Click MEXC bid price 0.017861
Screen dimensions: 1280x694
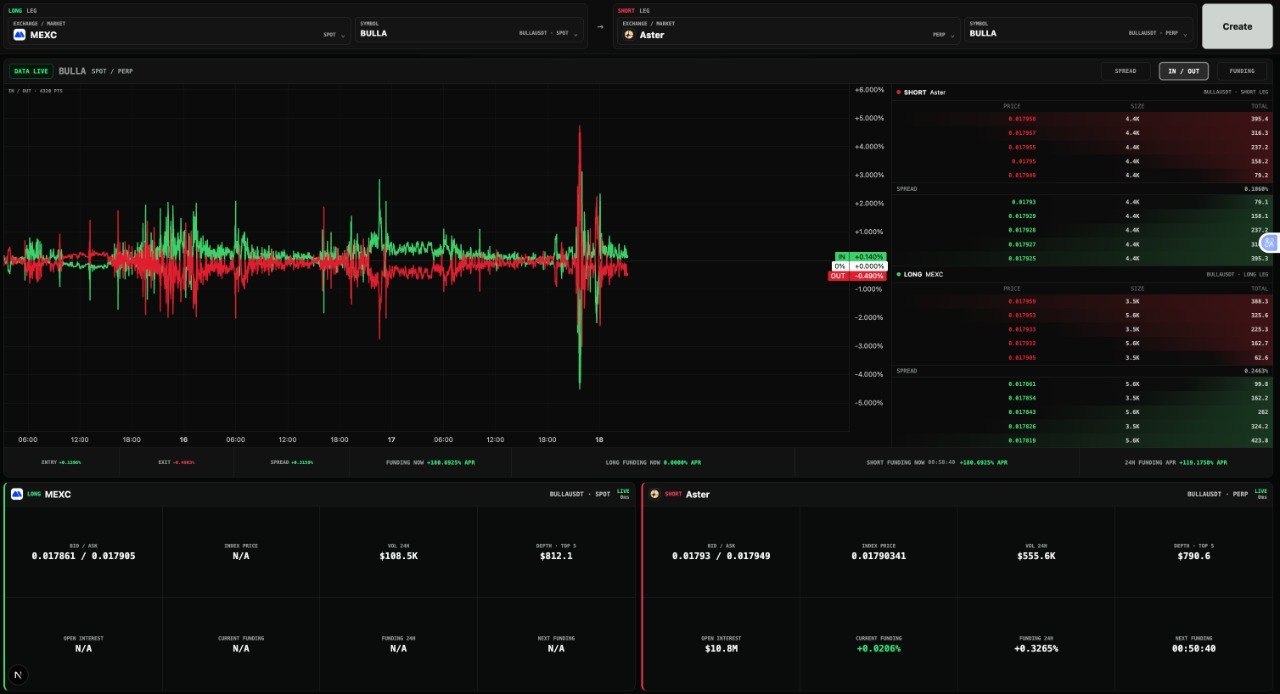pyautogui.click(x=1022, y=384)
